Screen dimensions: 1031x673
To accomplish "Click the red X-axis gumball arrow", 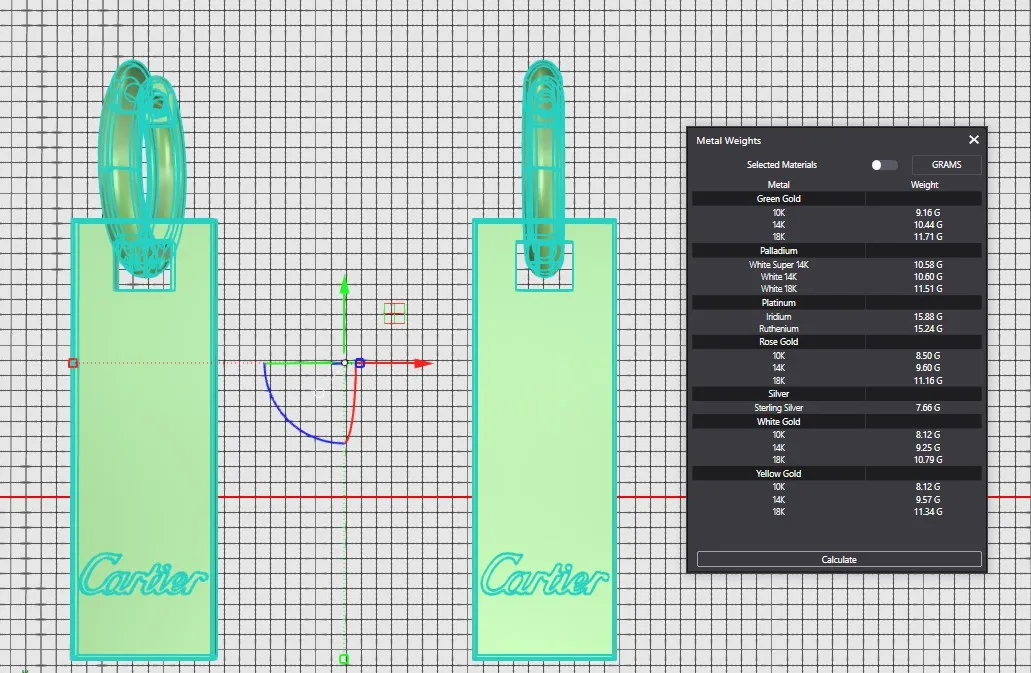I will (423, 363).
